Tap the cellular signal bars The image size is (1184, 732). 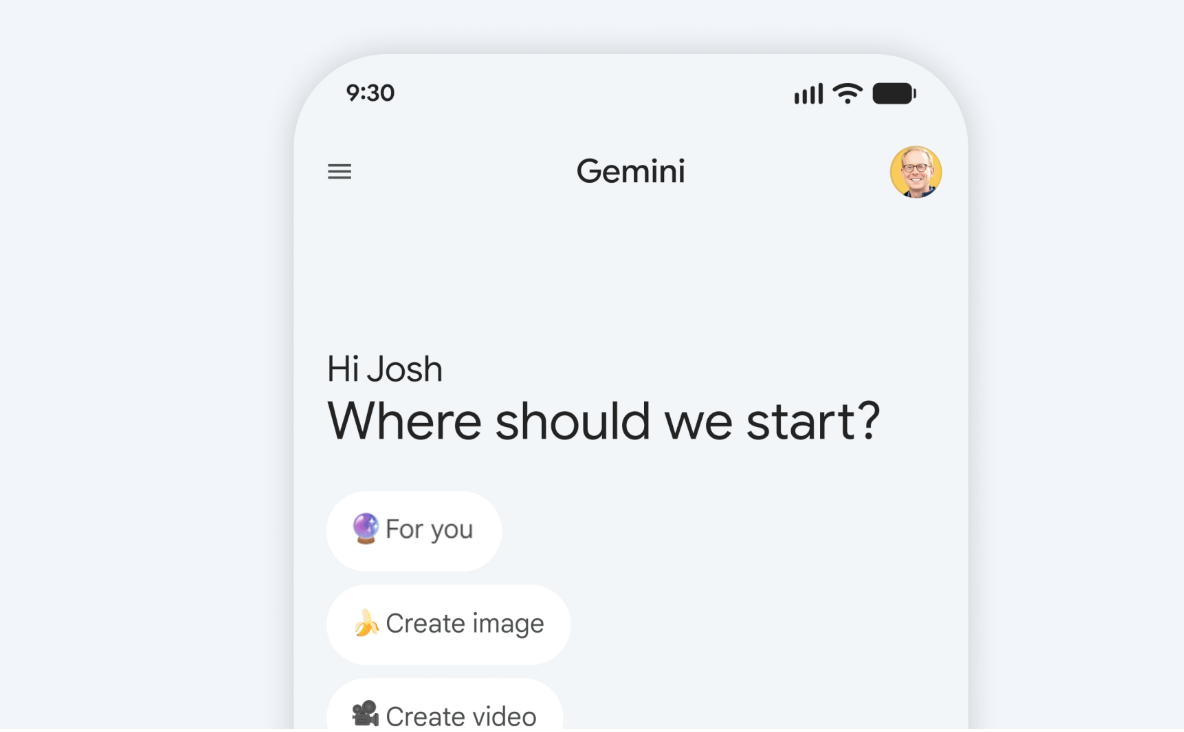tap(808, 94)
